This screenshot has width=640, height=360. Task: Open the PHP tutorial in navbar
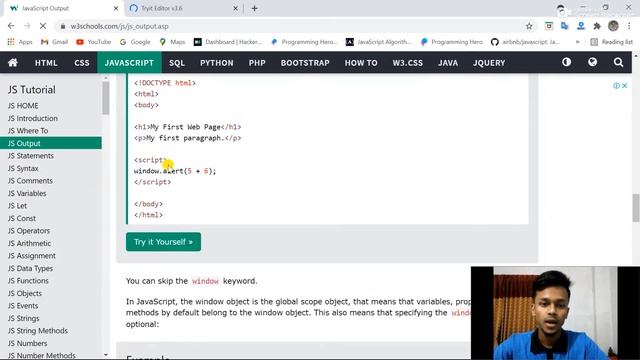tap(257, 63)
